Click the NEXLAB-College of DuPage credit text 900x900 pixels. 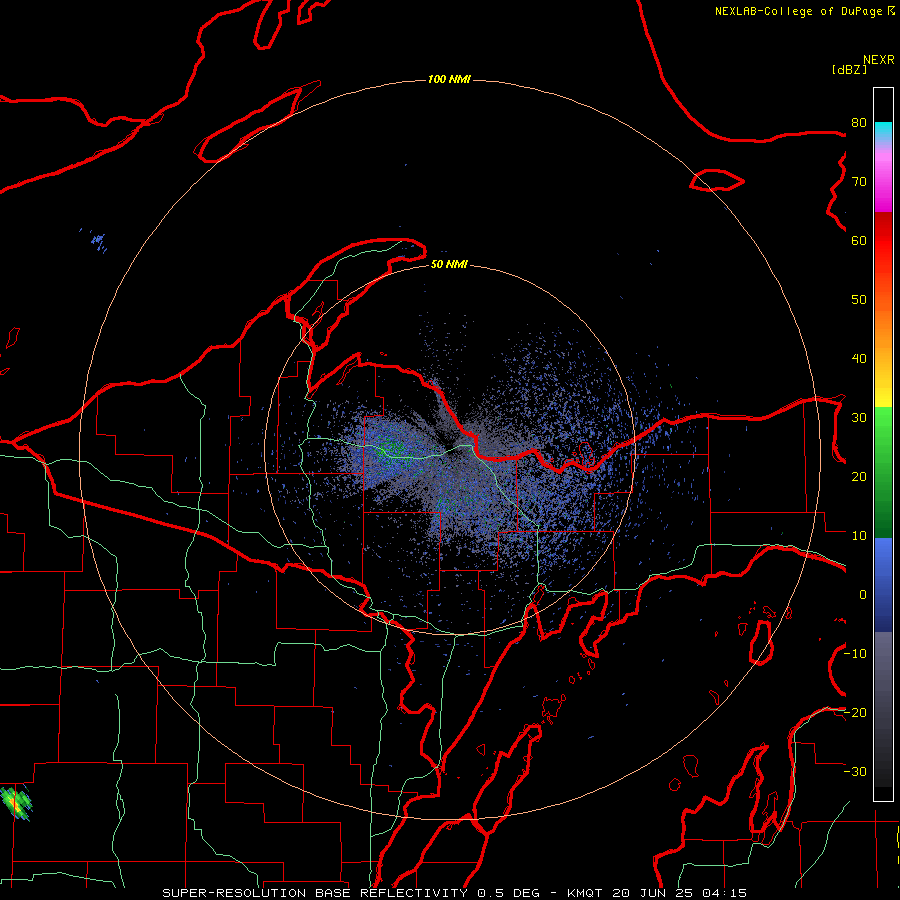point(804,11)
